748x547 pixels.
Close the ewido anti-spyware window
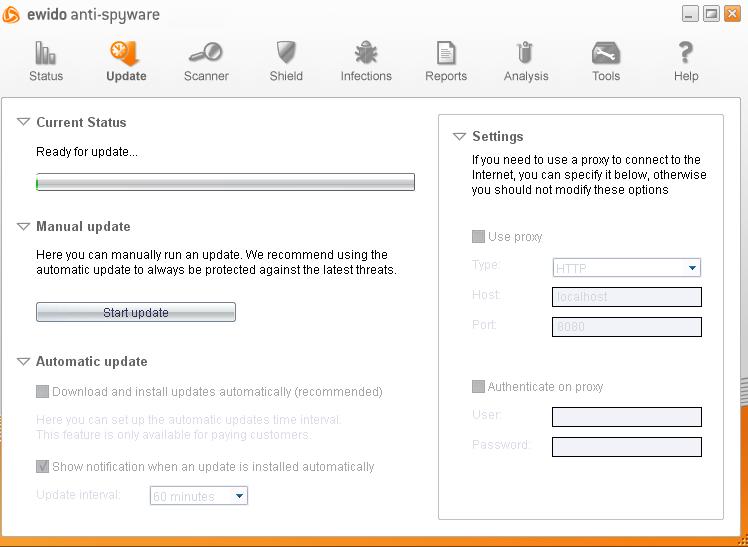point(732,14)
